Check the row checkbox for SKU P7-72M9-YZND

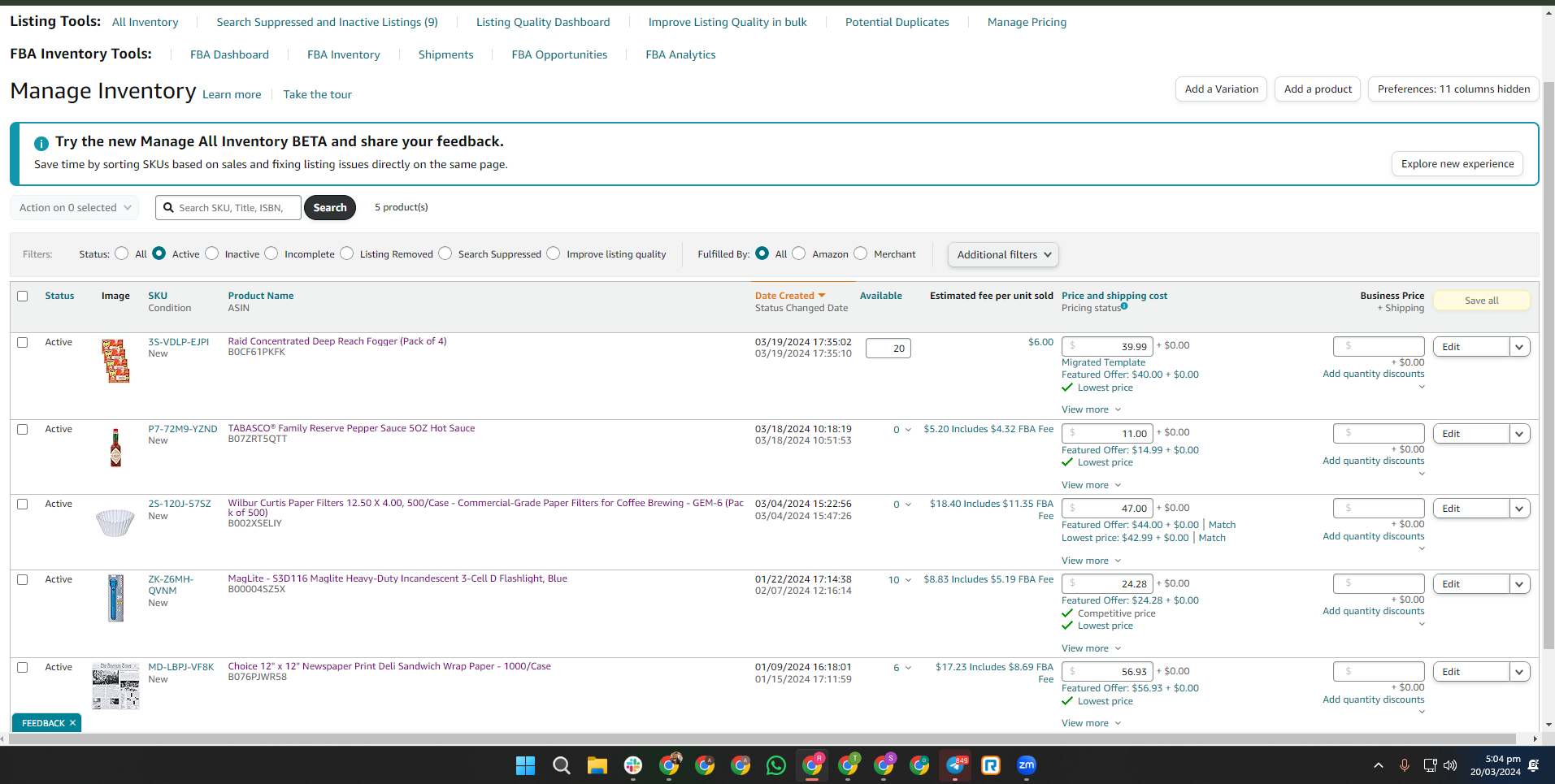pos(23,429)
